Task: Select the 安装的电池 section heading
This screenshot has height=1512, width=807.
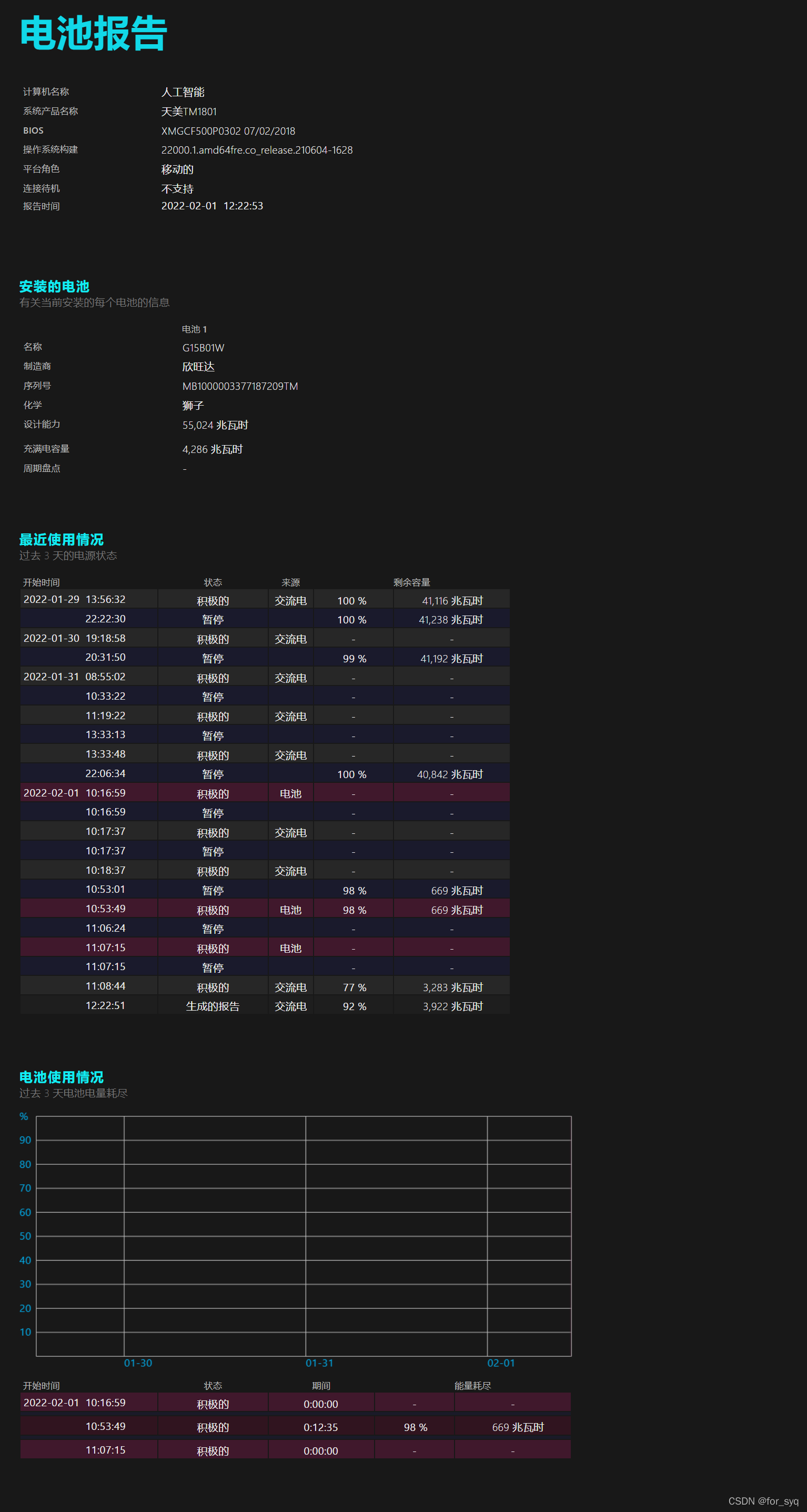Action: (54, 286)
